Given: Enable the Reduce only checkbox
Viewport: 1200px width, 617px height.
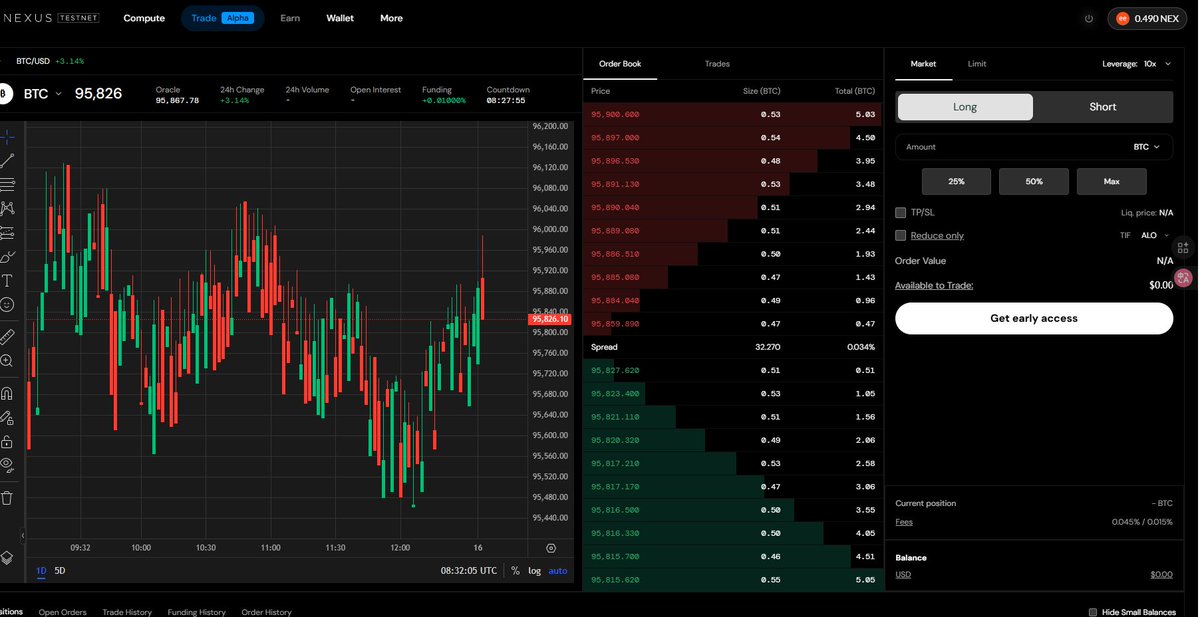Looking at the screenshot, I should tap(901, 235).
